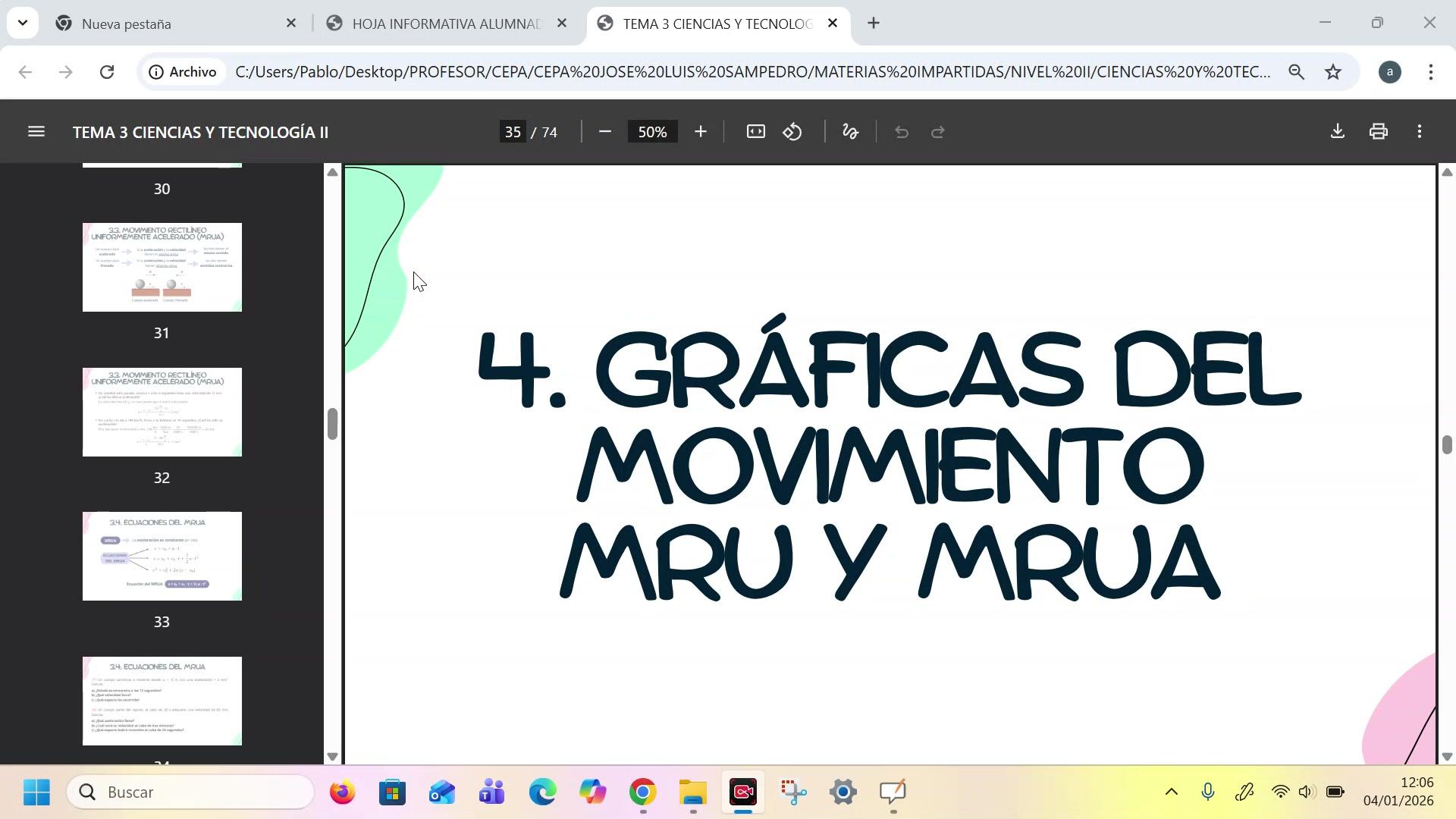Reload the page
Image resolution: width=1456 pixels, height=819 pixels.
(107, 72)
